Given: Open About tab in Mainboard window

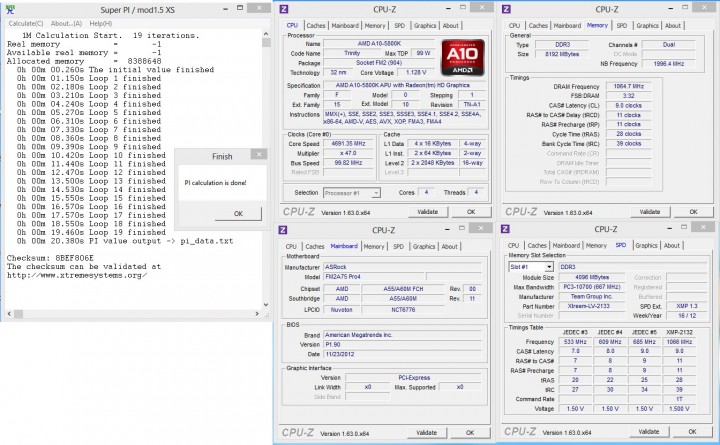Looking at the screenshot, I should [450, 247].
